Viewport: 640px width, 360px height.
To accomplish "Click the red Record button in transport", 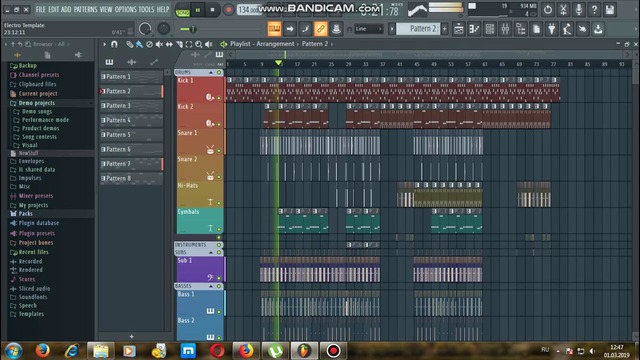I will click(x=228, y=9).
